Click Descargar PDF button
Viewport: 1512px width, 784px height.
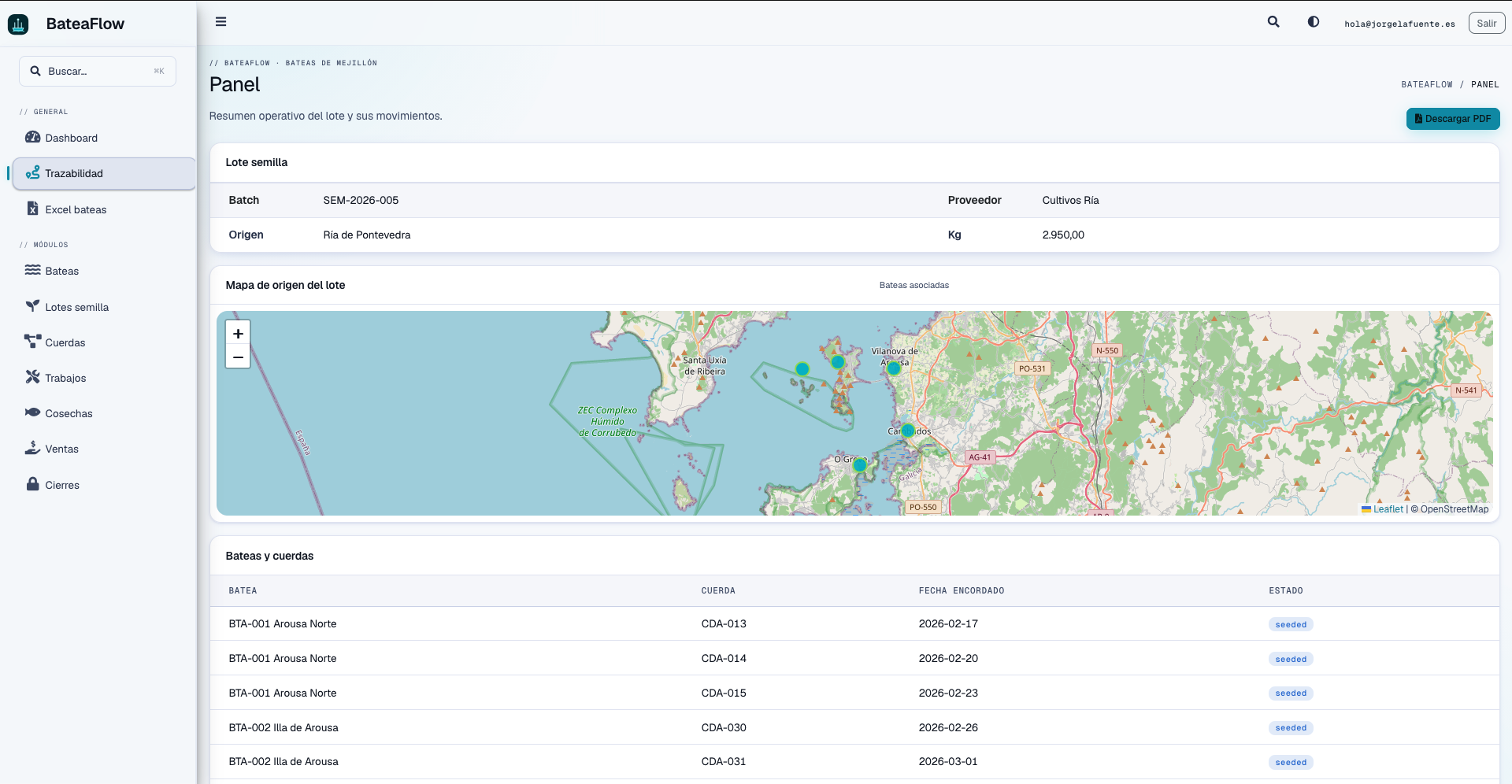(1453, 119)
